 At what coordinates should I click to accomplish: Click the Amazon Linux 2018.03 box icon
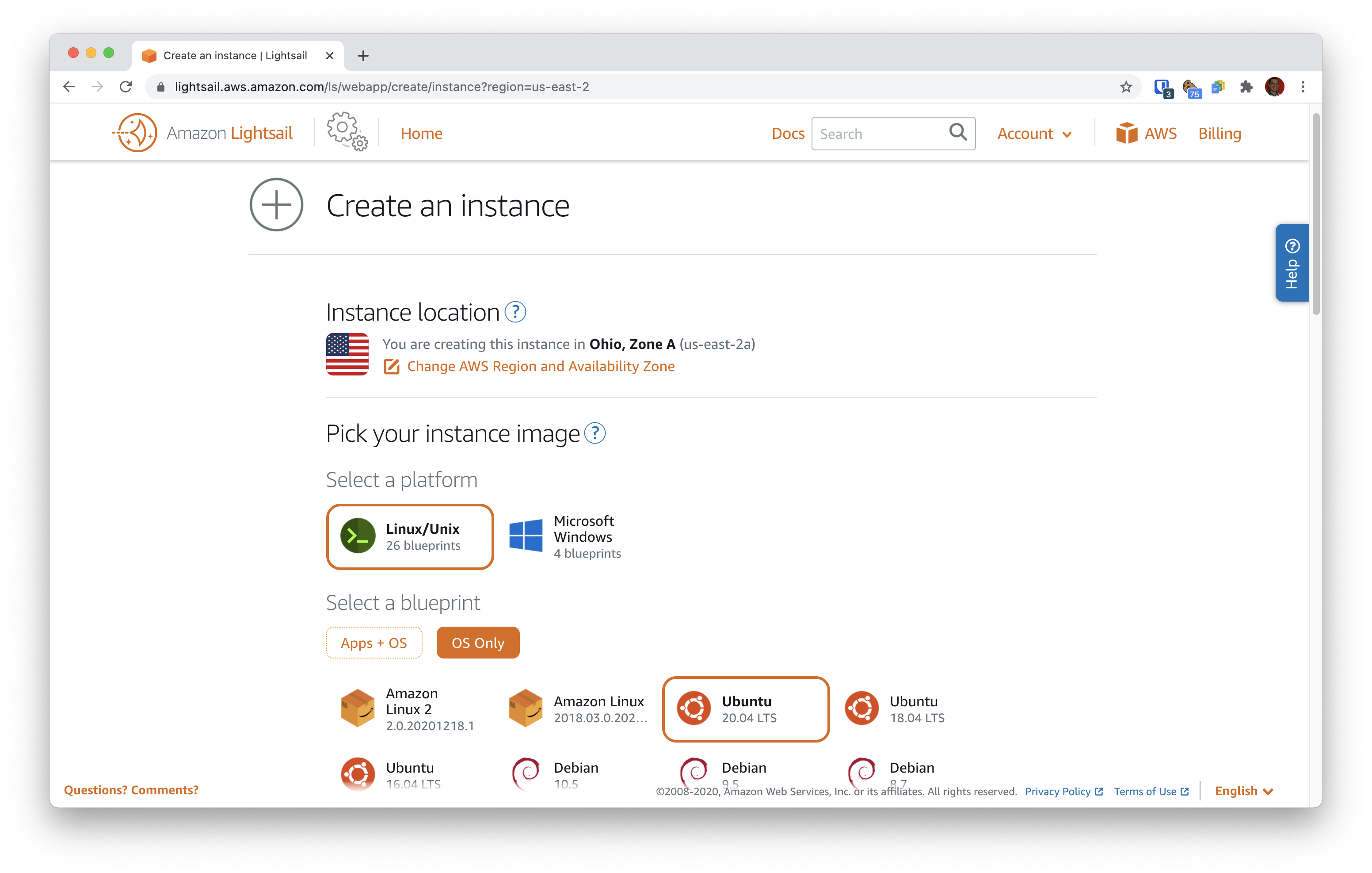click(525, 709)
